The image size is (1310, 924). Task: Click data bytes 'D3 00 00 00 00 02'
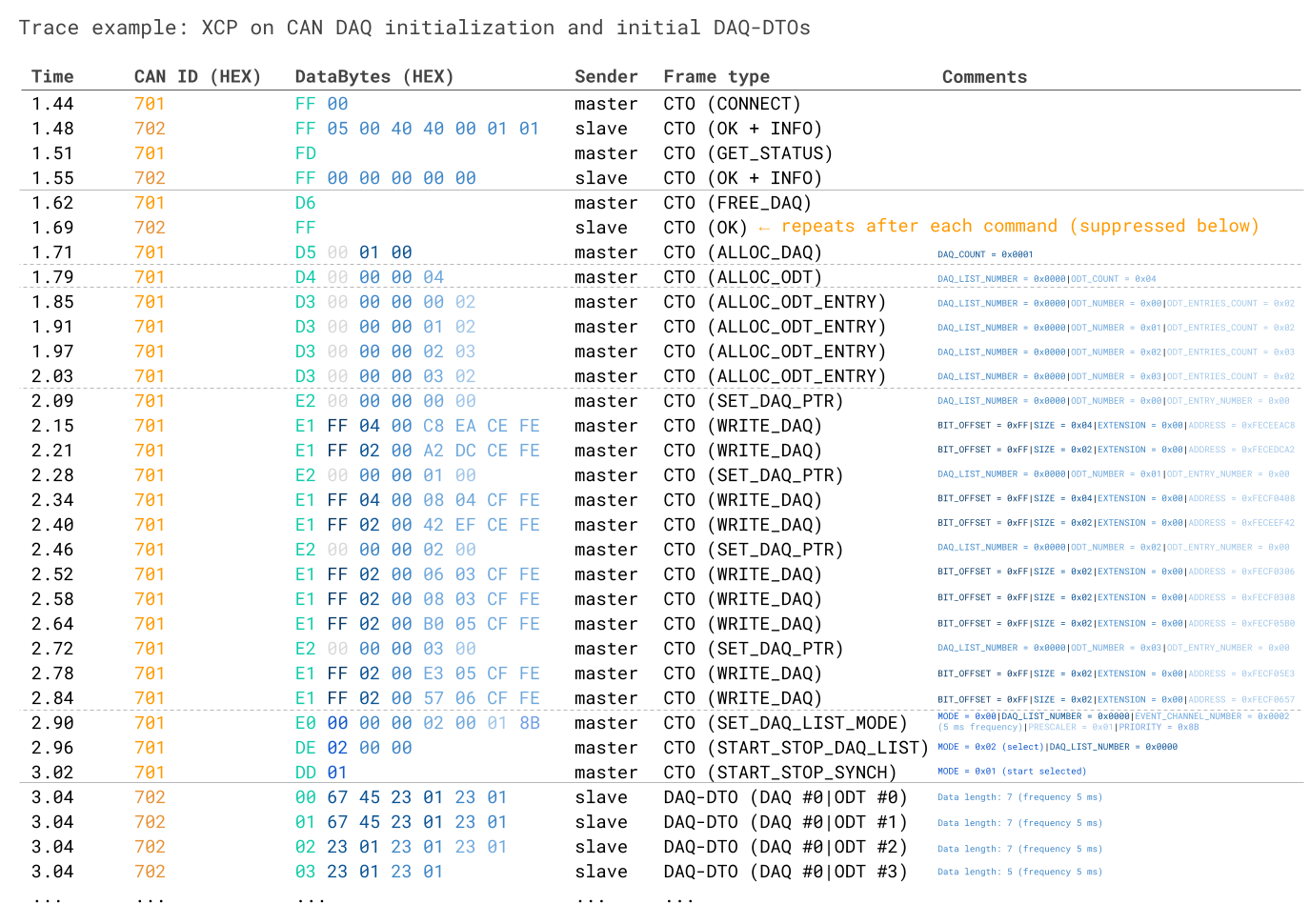pyautogui.click(x=385, y=302)
